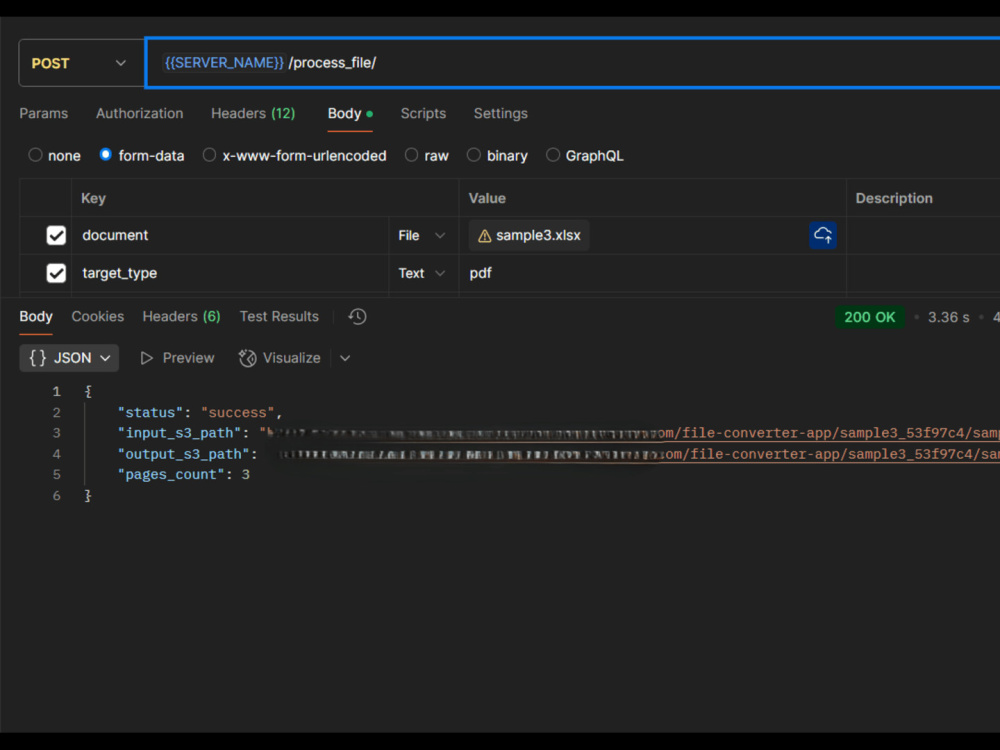This screenshot has height=750, width=1000.
Task: Click the "status": "success" JSON line
Action: 200,413
